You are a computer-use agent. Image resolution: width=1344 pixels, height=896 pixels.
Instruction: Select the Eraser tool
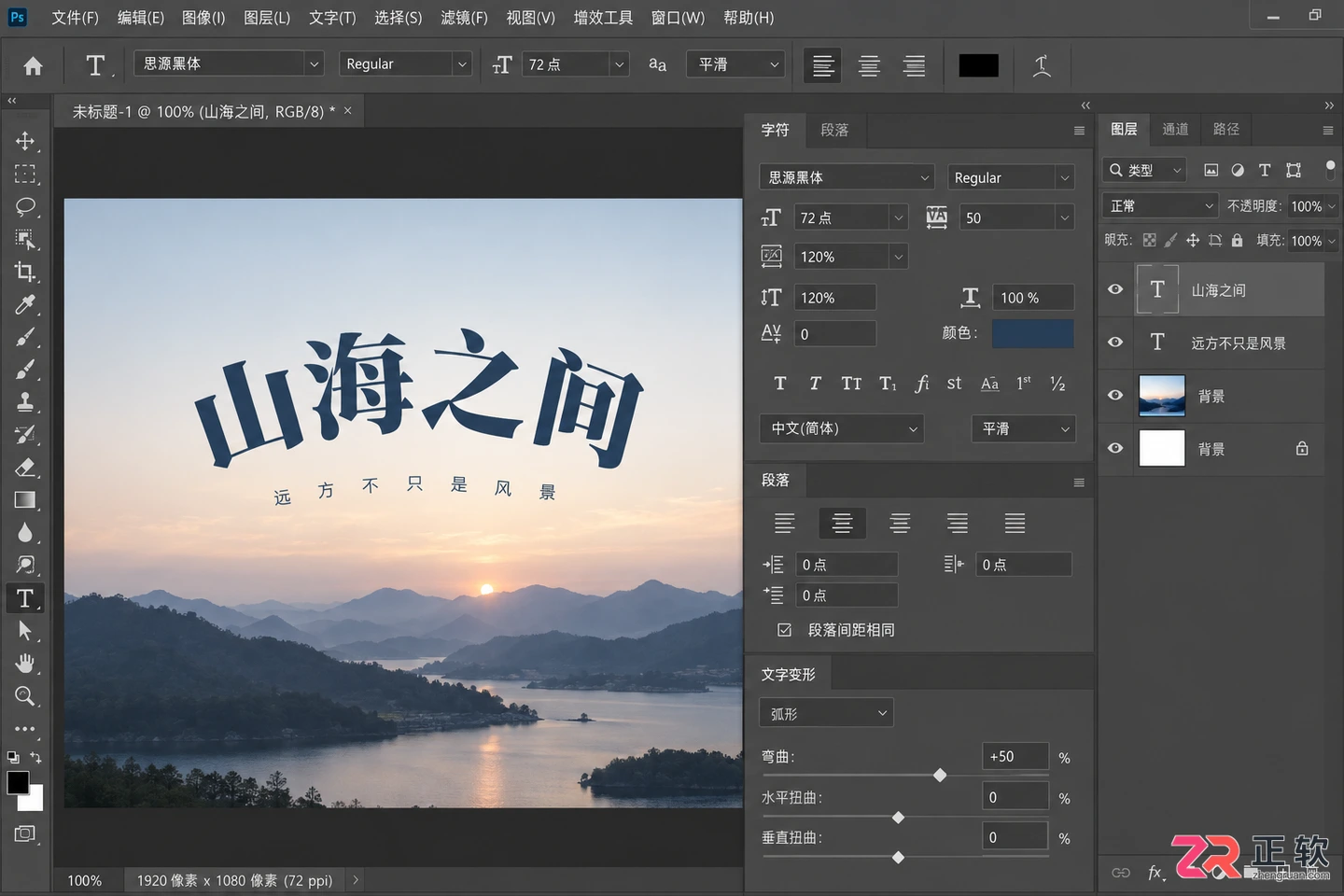[25, 468]
